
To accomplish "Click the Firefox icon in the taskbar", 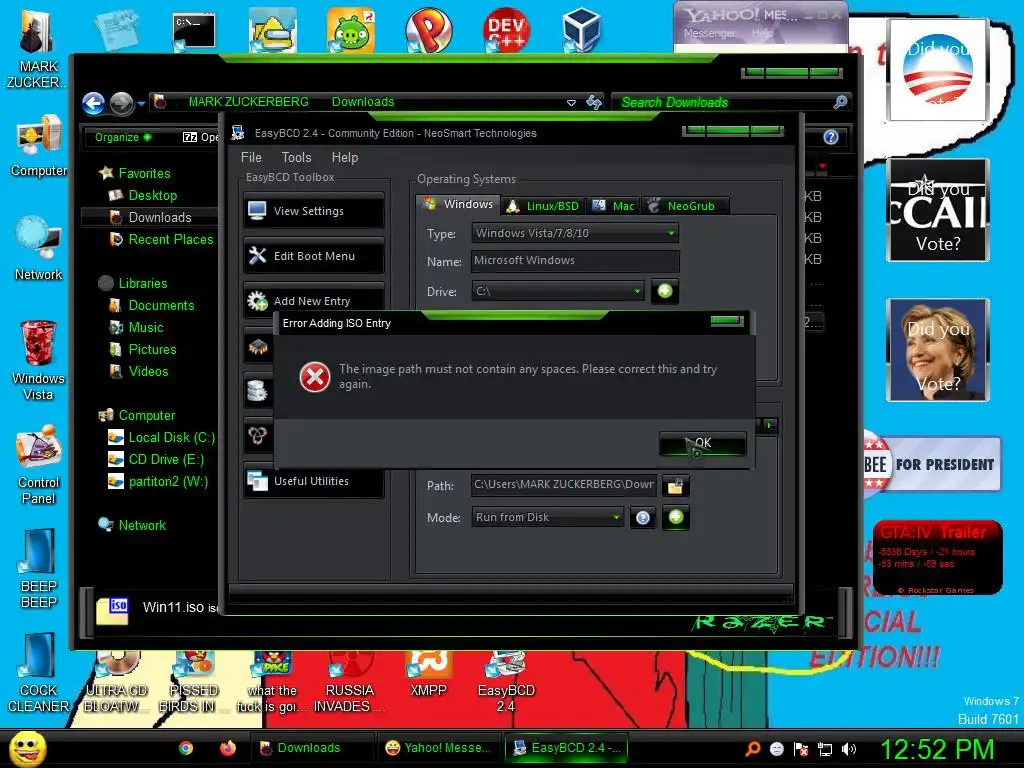I will click(x=227, y=748).
